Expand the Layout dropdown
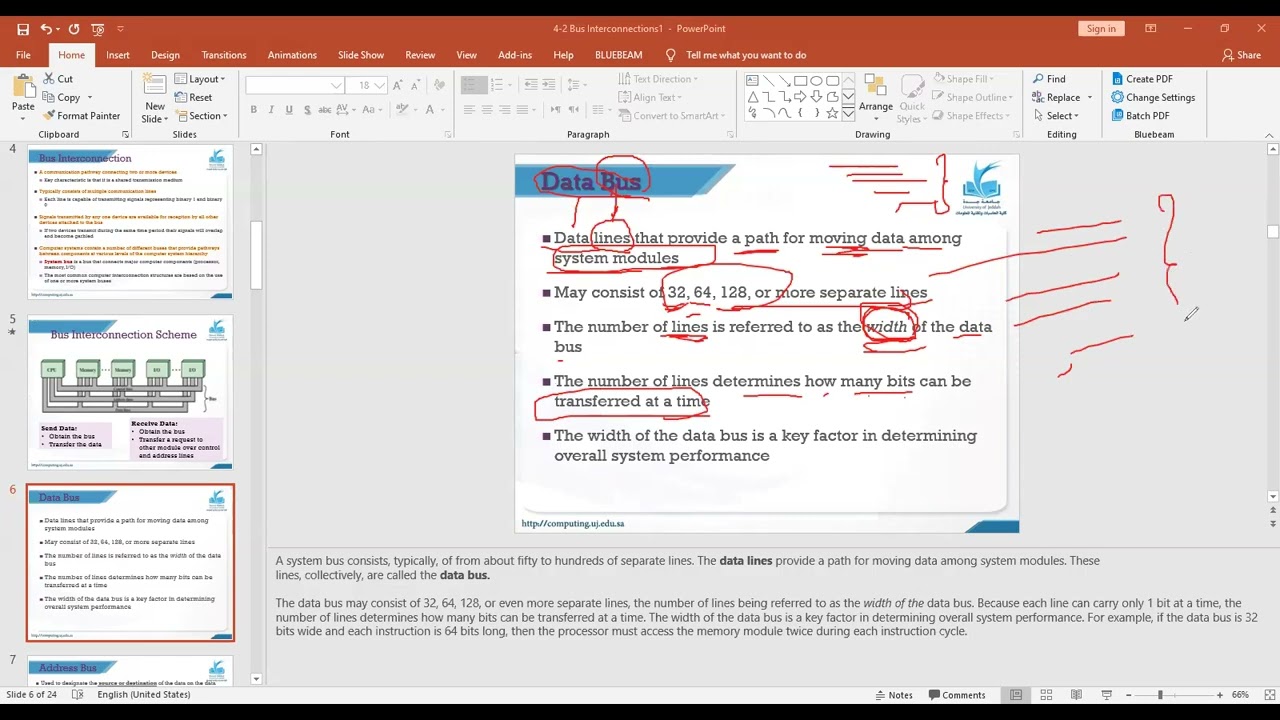This screenshot has height=720, width=1280. (x=200, y=79)
